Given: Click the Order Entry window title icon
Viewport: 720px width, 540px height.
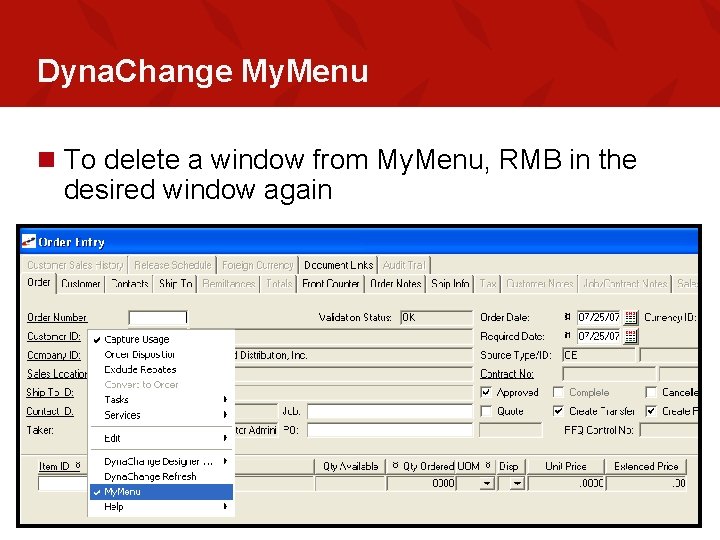Looking at the screenshot, I should [28, 242].
